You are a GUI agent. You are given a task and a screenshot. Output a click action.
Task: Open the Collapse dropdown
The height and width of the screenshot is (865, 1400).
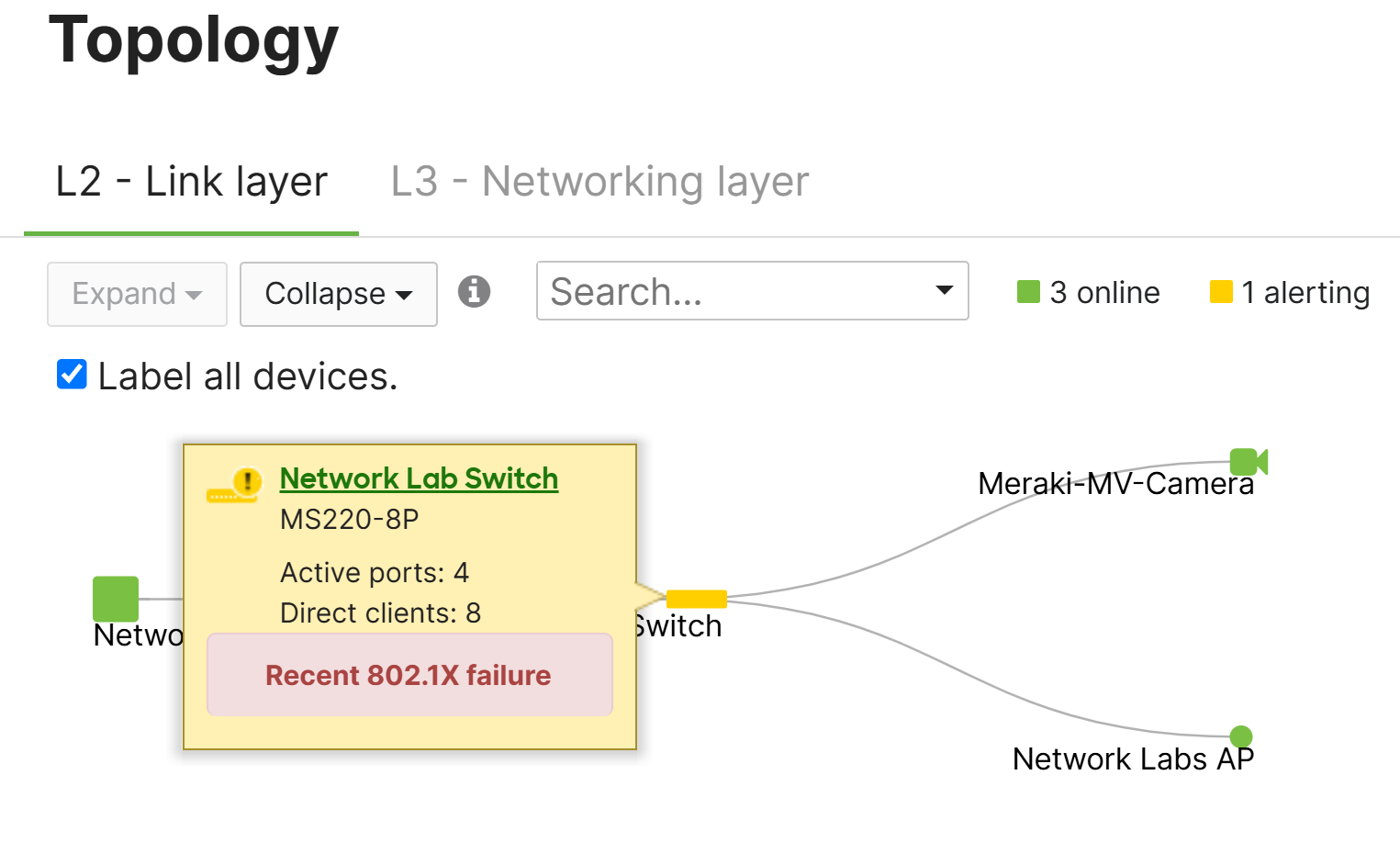[339, 294]
